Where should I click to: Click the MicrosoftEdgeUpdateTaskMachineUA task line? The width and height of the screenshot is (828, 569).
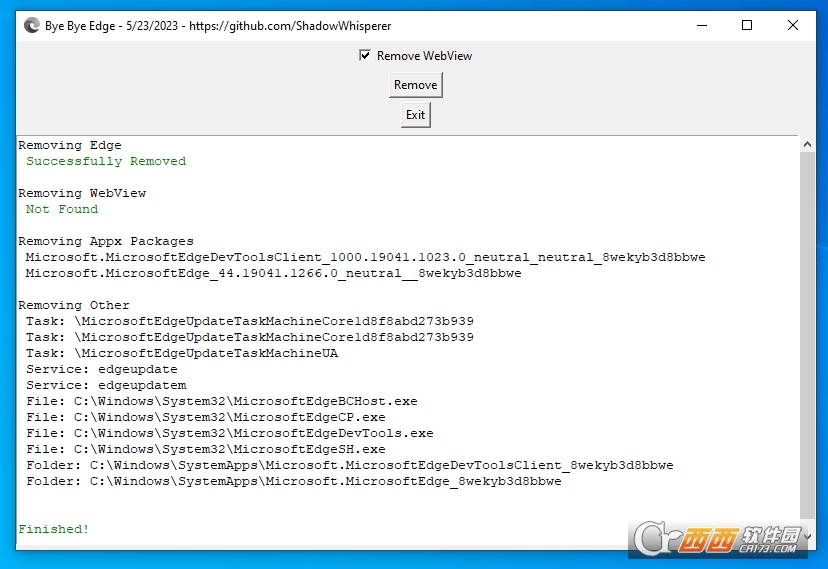click(182, 353)
